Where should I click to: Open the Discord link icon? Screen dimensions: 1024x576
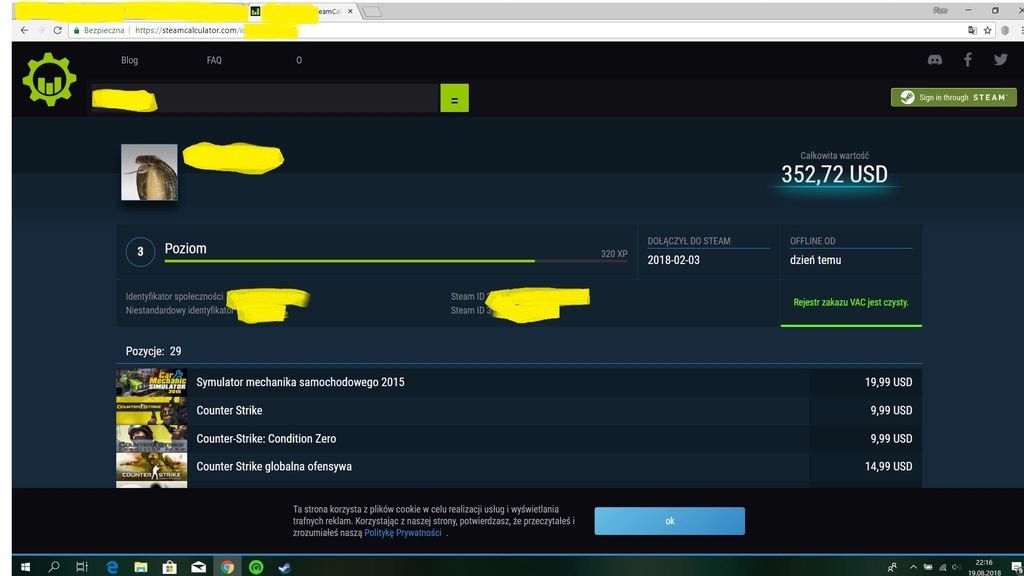(x=935, y=60)
